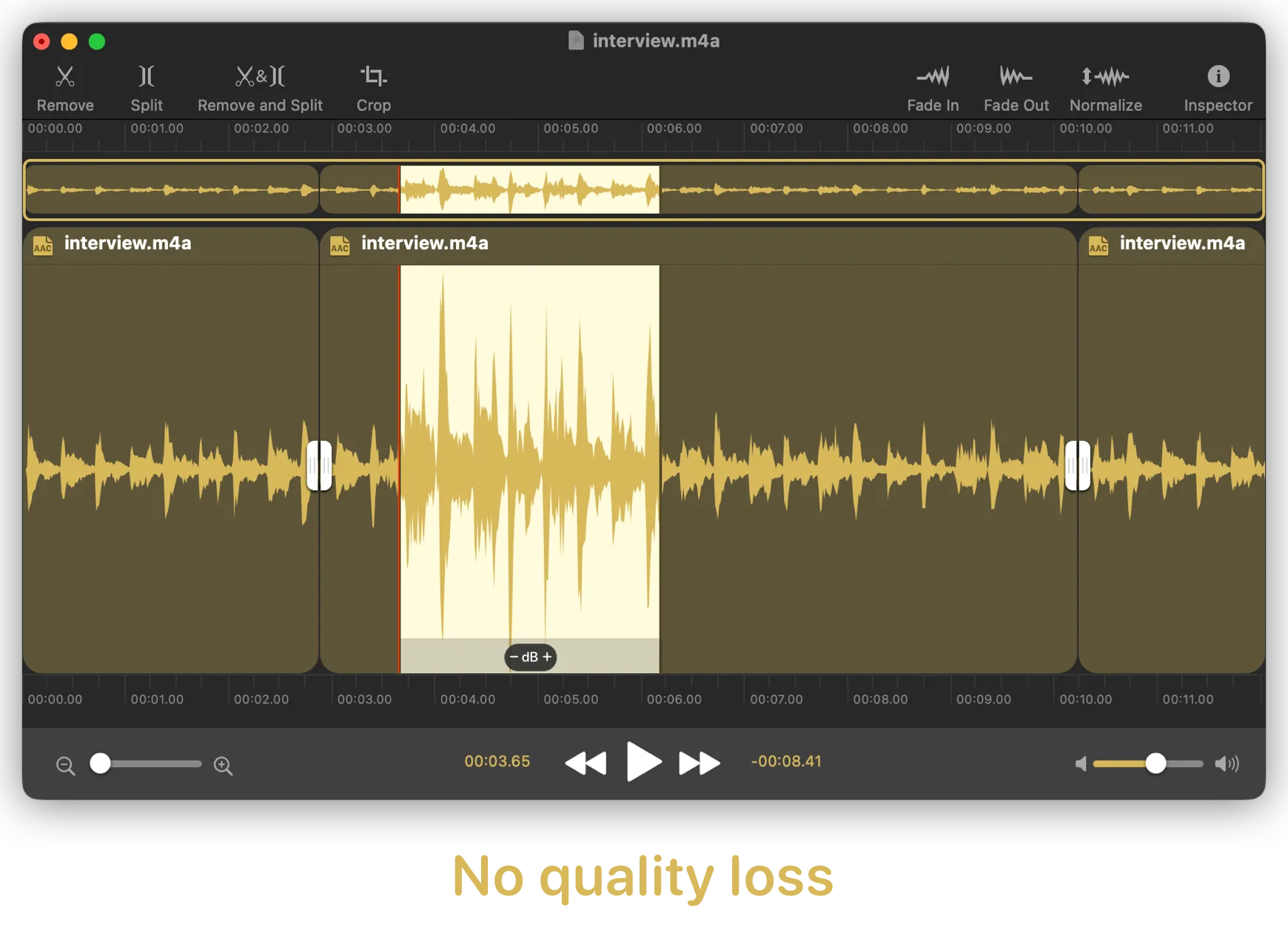This screenshot has width=1288, height=947.
Task: Apply Fade In effect
Action: (x=933, y=87)
